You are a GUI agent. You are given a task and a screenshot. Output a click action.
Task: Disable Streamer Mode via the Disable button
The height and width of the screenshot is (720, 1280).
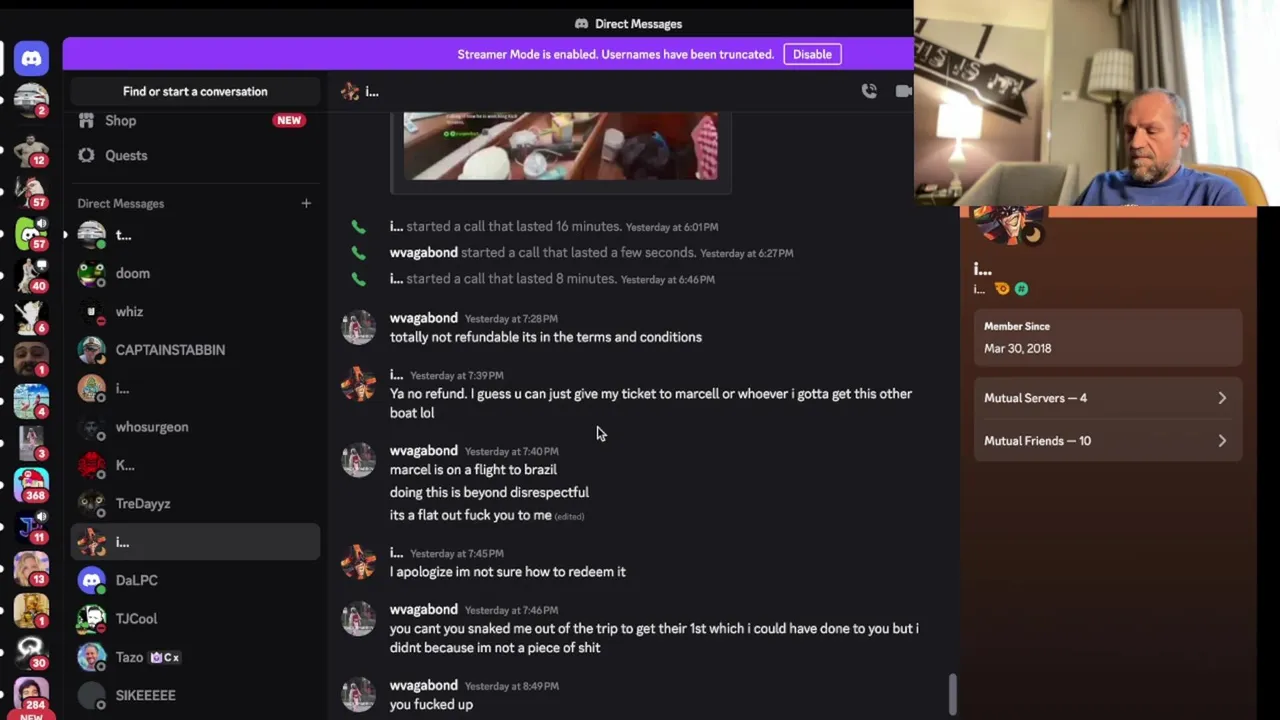[812, 54]
